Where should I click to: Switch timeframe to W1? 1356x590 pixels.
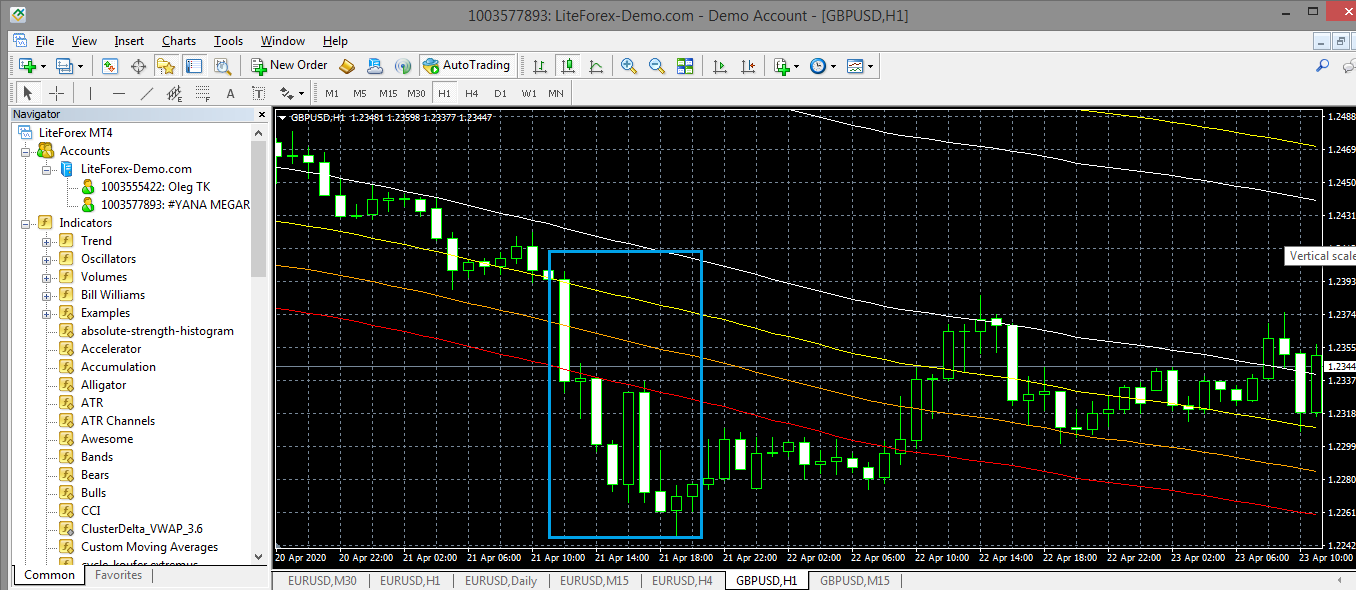tap(527, 93)
